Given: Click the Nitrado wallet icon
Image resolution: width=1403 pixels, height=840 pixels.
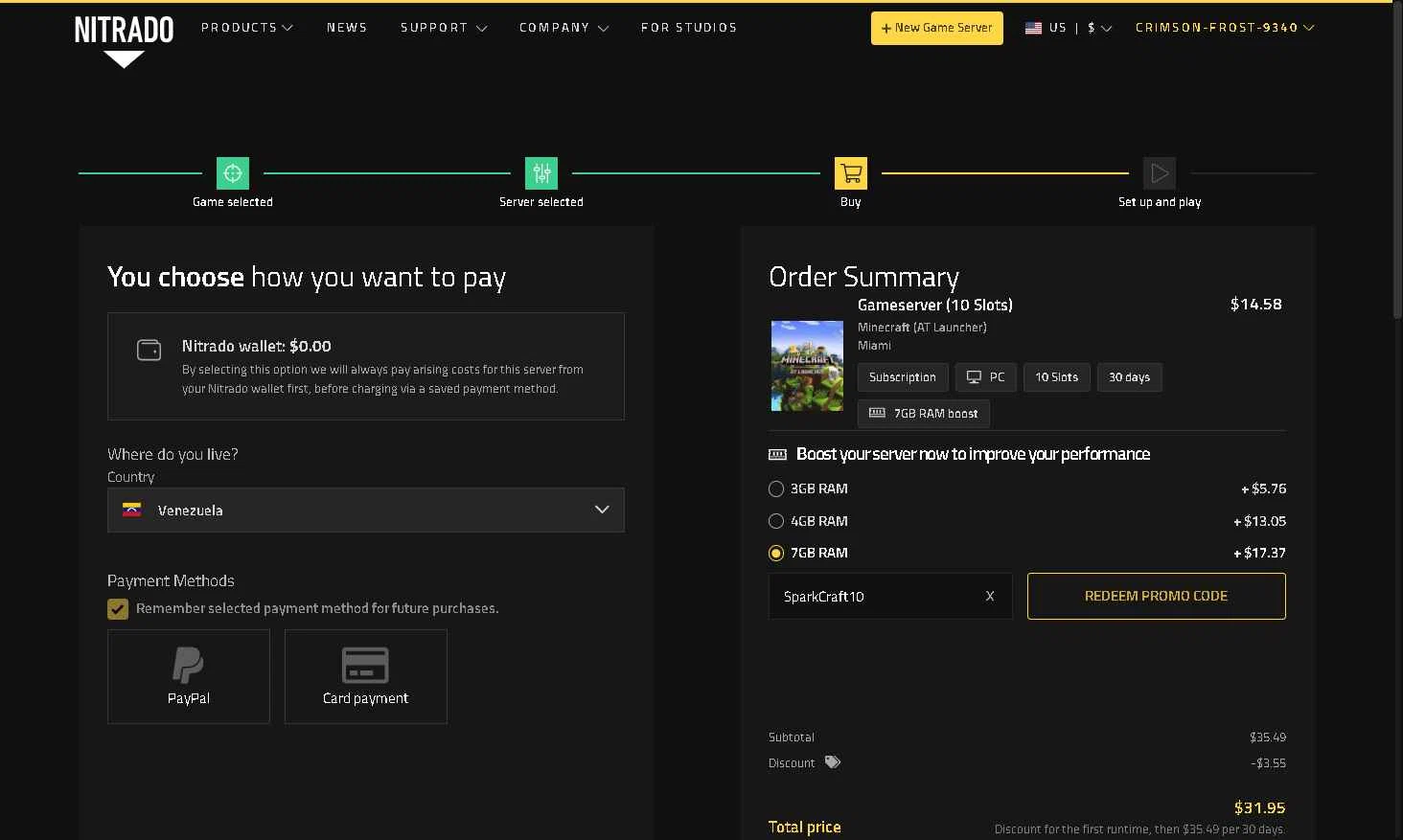Looking at the screenshot, I should [149, 350].
